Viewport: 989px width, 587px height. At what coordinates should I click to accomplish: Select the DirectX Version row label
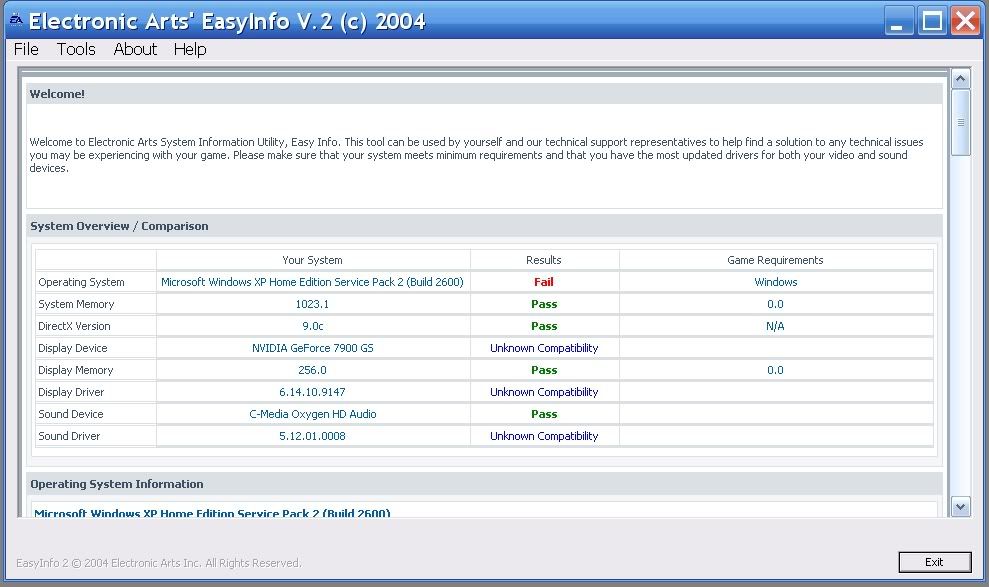74,326
